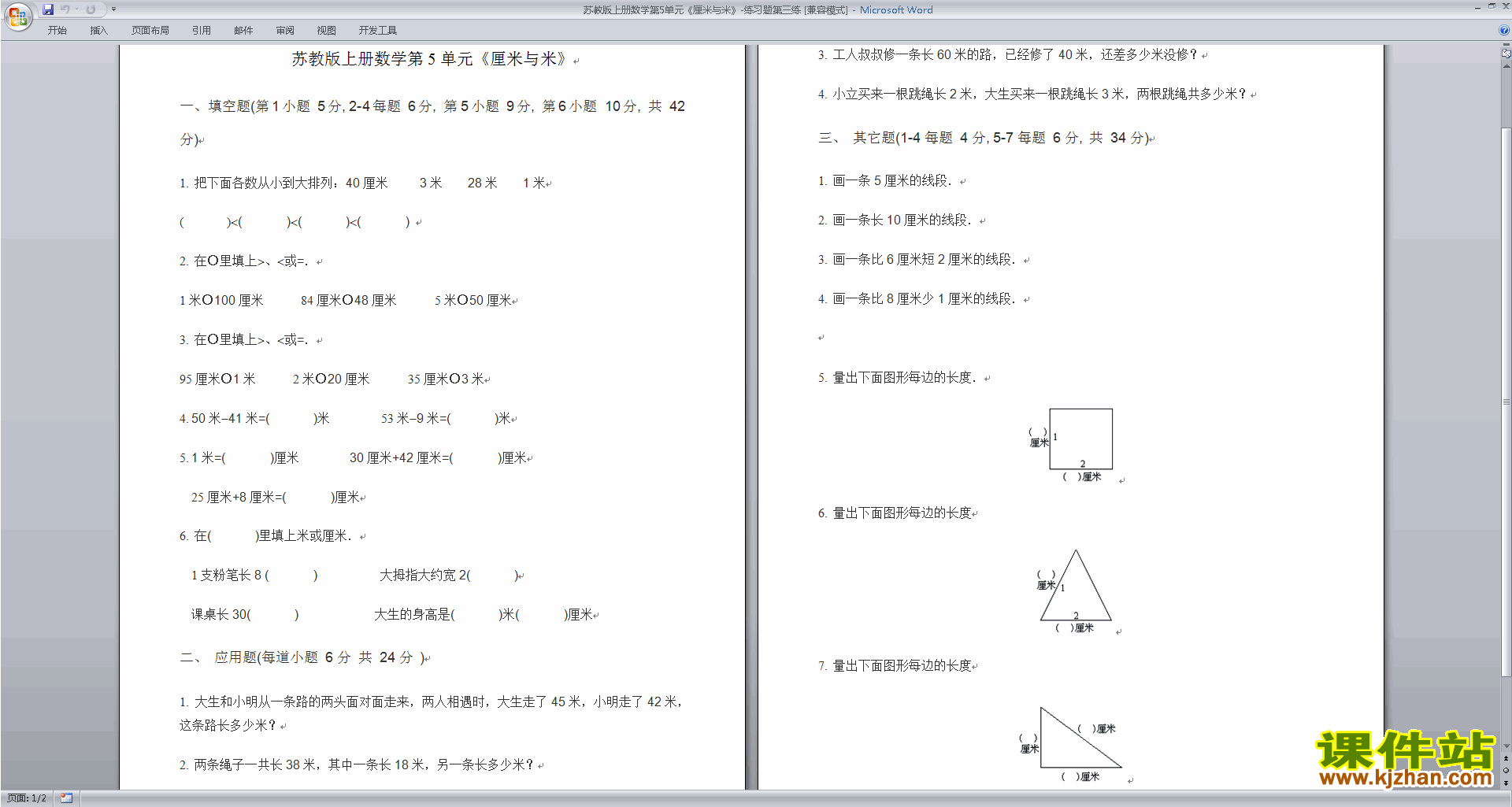Click the line 画一条5厘米的线段
This screenshot has height=807, width=1512.
(x=885, y=181)
